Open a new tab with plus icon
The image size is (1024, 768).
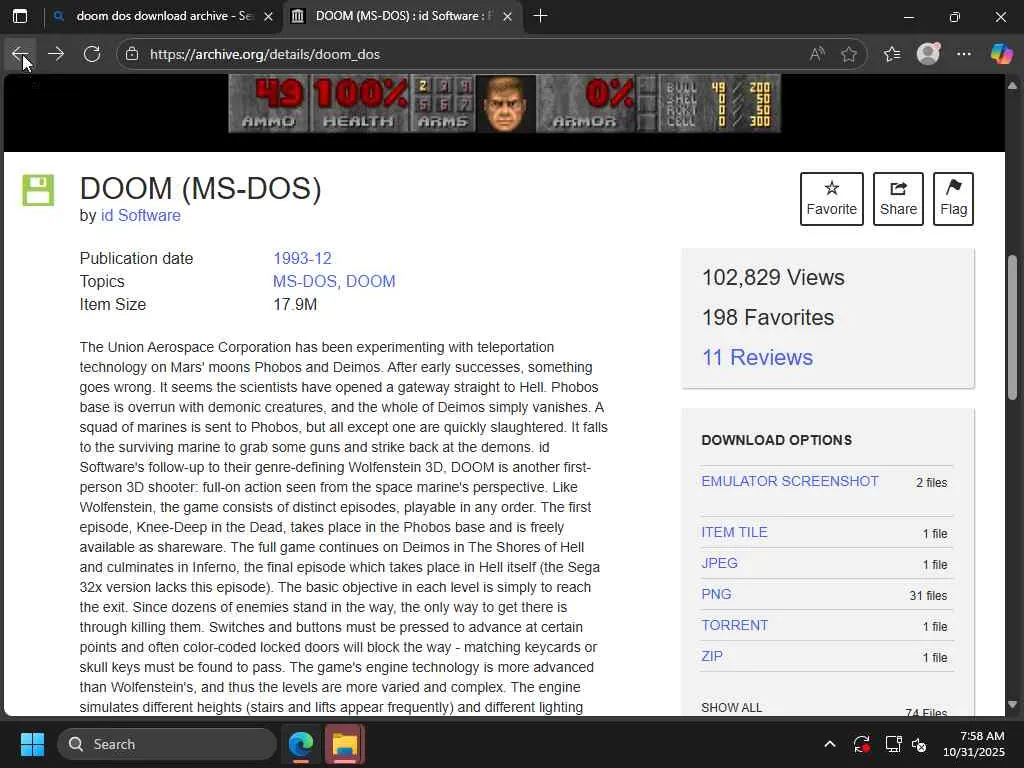pyautogui.click(x=540, y=16)
